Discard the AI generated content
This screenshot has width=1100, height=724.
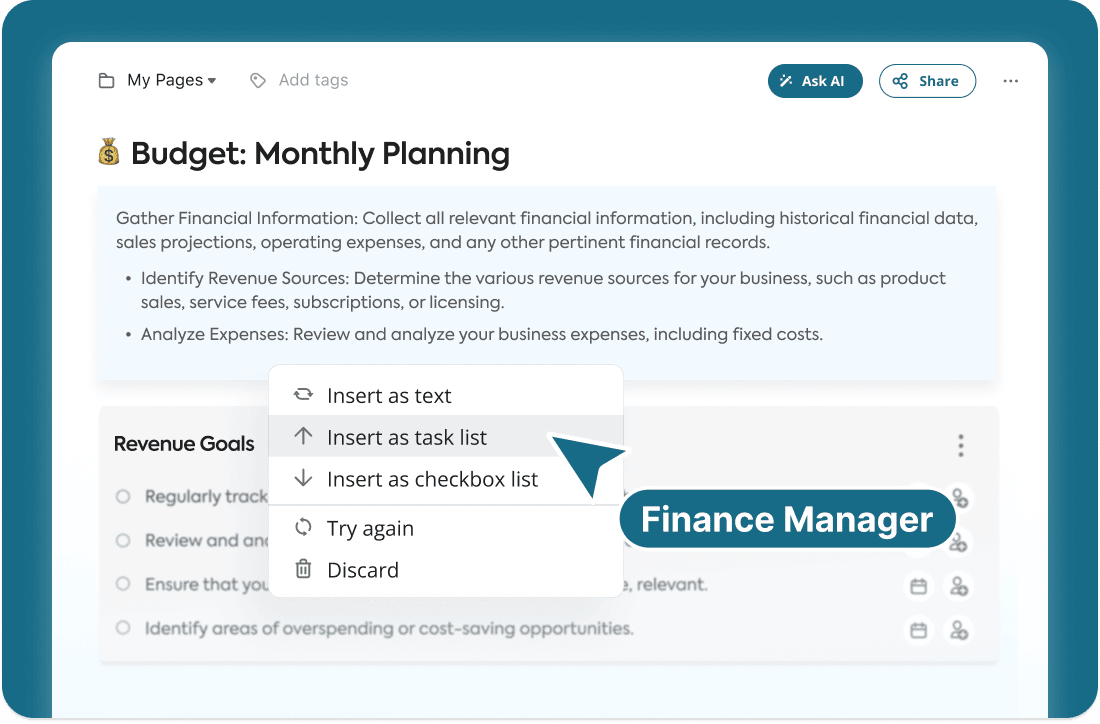tap(445, 570)
